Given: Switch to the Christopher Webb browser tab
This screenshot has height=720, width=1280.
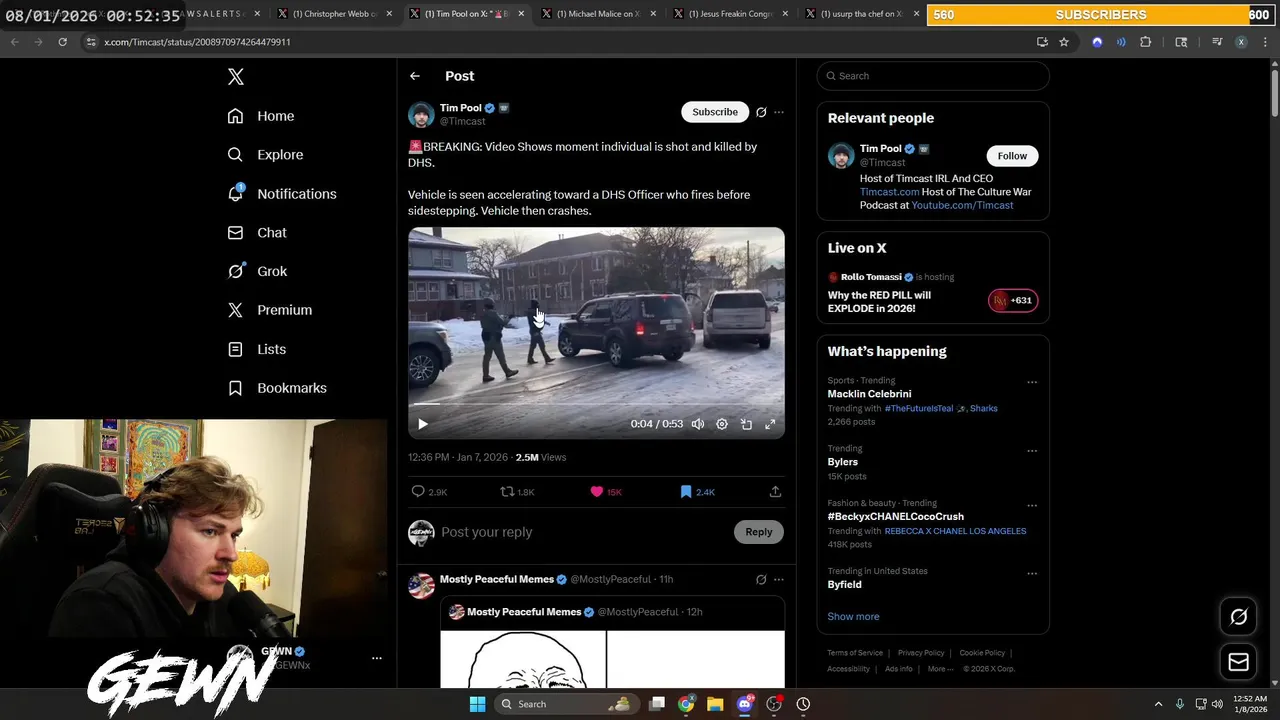Looking at the screenshot, I should (x=332, y=14).
